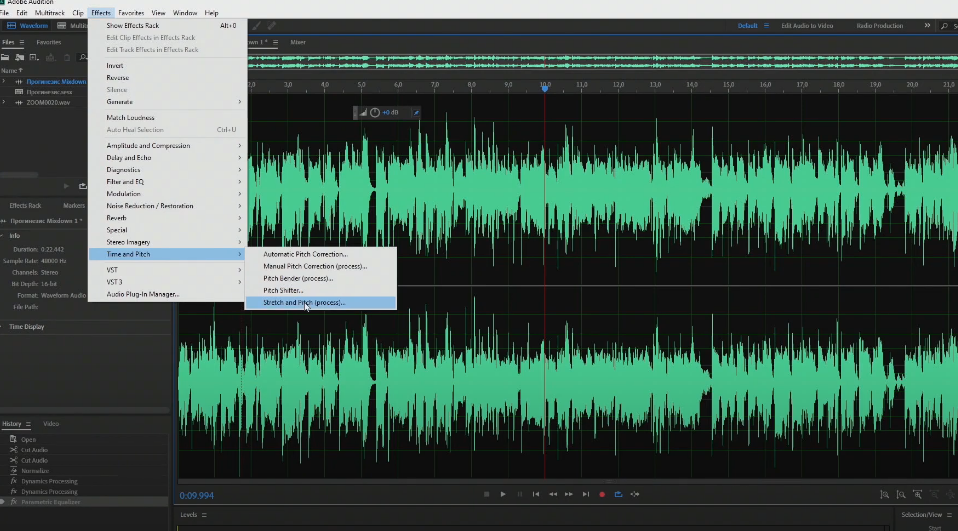The height and width of the screenshot is (531, 958).
Task: Expand the Mixdown file tree row
Action: (4, 81)
